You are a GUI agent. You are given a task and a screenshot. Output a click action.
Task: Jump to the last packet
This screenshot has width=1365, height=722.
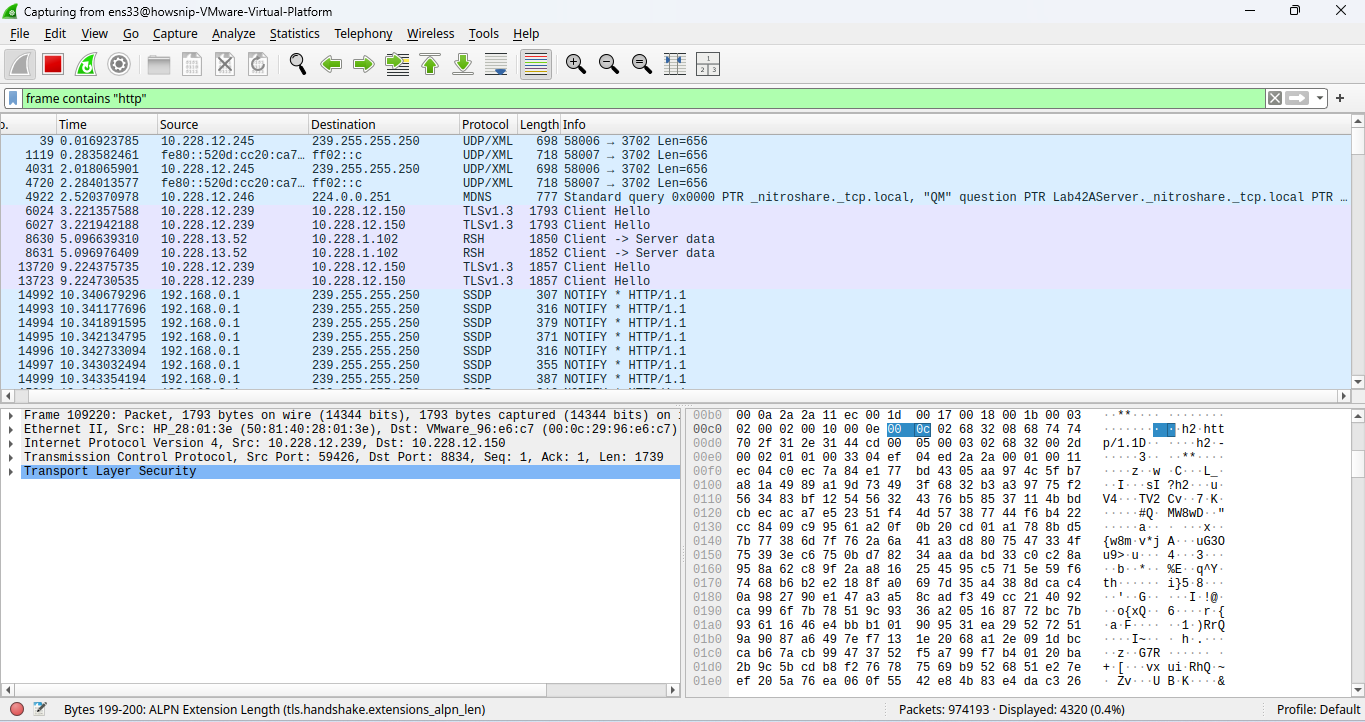(x=463, y=64)
